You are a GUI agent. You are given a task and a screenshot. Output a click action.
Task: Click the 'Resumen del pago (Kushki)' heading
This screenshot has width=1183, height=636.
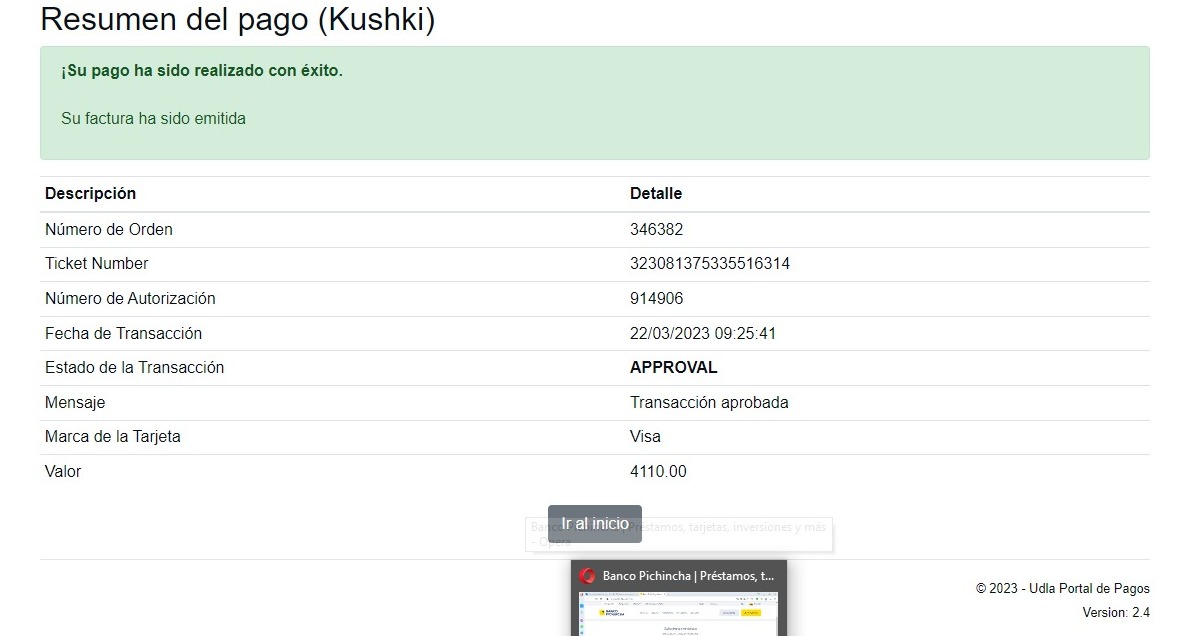coord(238,19)
